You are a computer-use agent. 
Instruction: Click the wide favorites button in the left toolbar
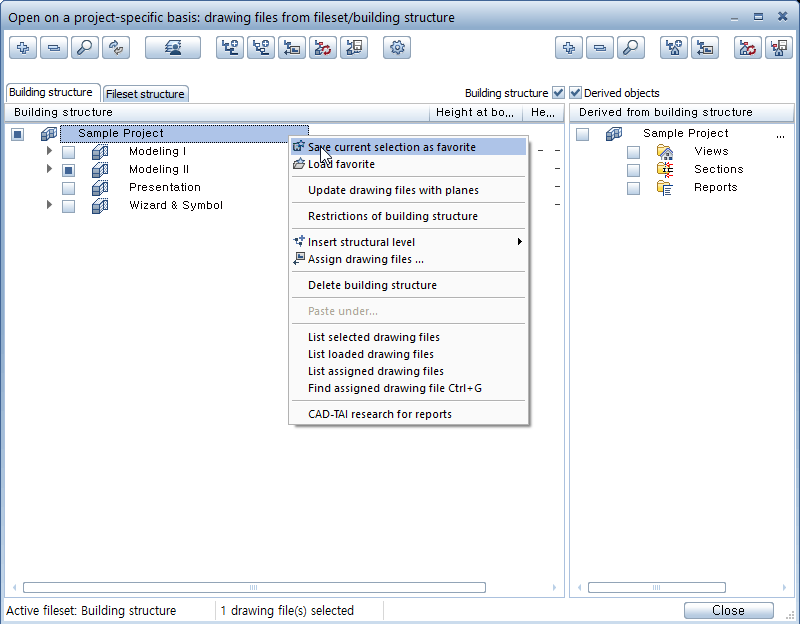[172, 47]
